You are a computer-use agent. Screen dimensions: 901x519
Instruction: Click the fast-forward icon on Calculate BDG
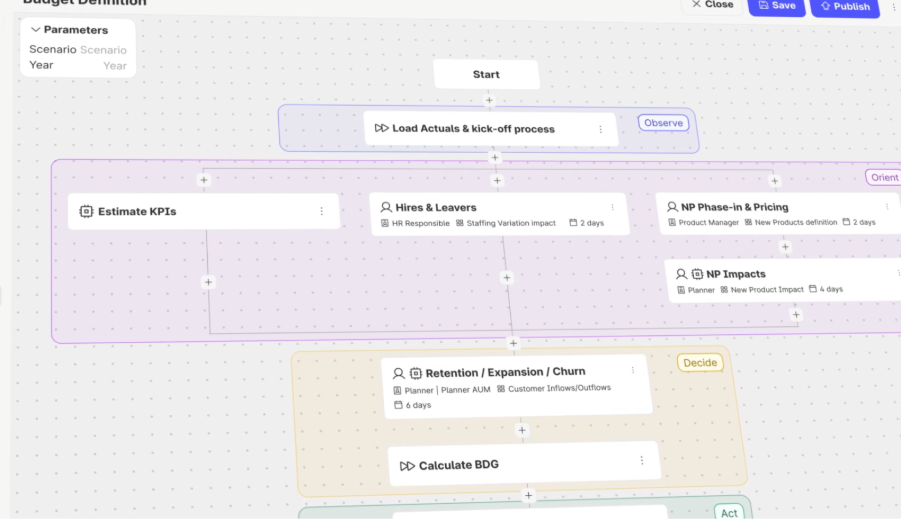407,466
